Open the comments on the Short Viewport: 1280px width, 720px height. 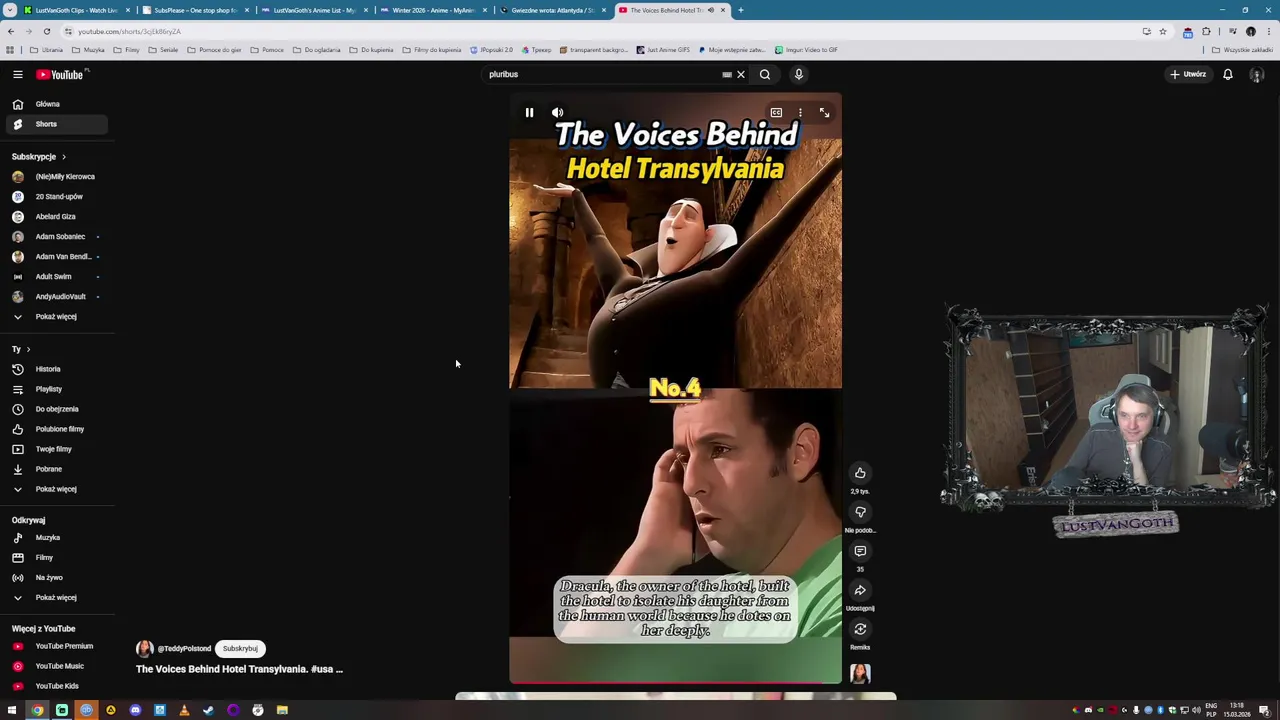[860, 551]
